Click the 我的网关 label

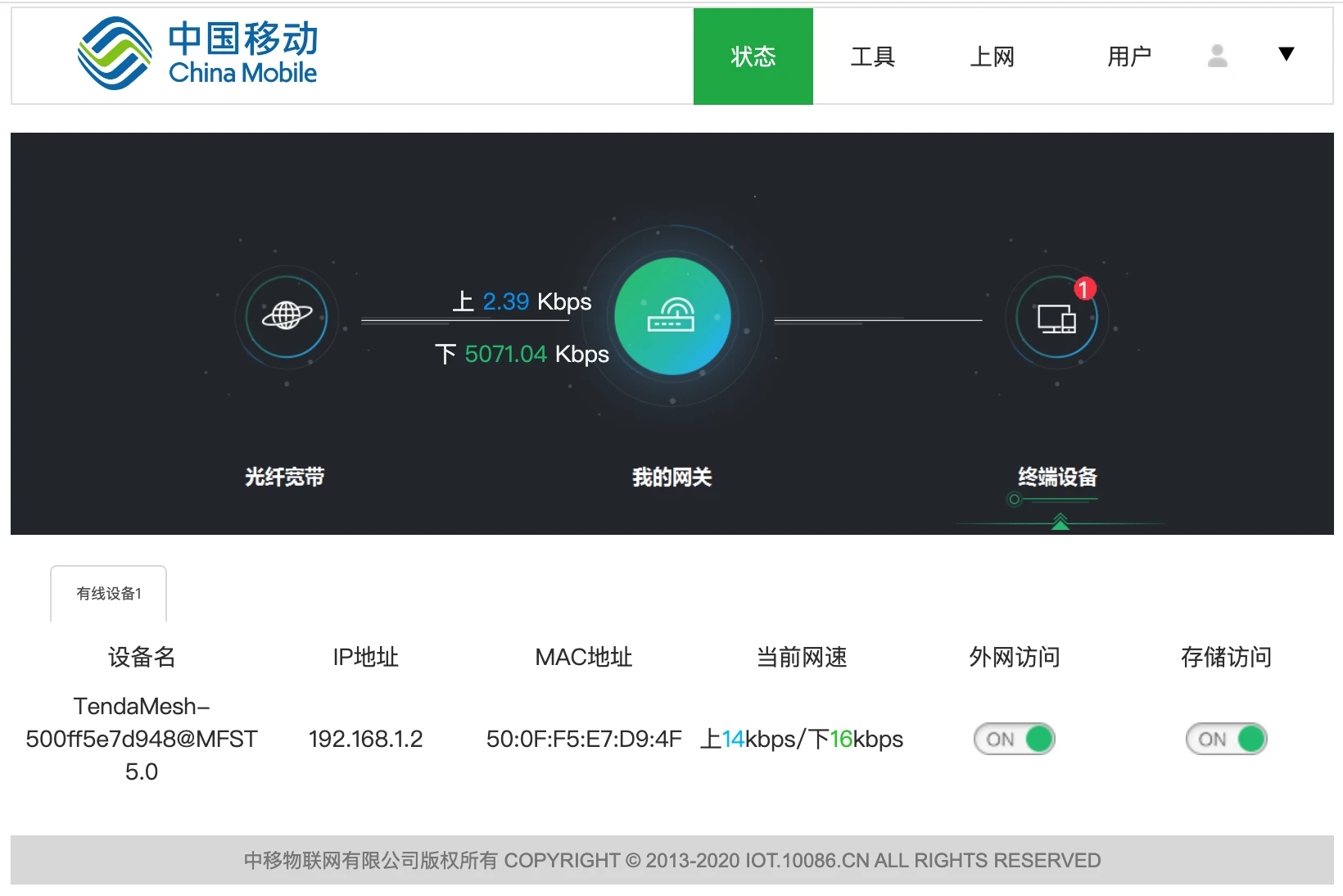(671, 477)
